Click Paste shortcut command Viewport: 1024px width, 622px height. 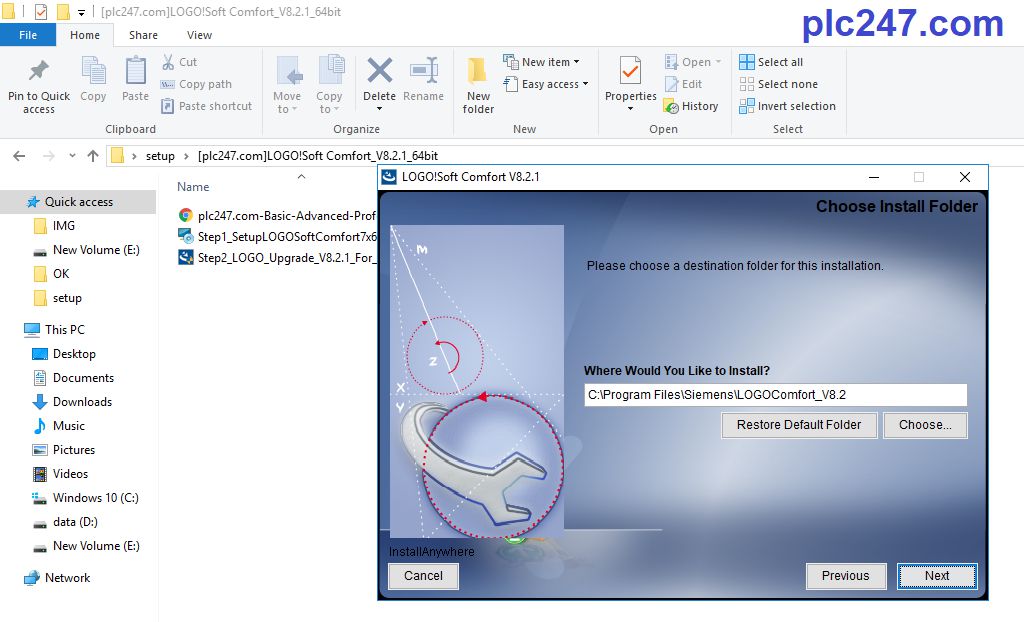pyautogui.click(x=206, y=106)
